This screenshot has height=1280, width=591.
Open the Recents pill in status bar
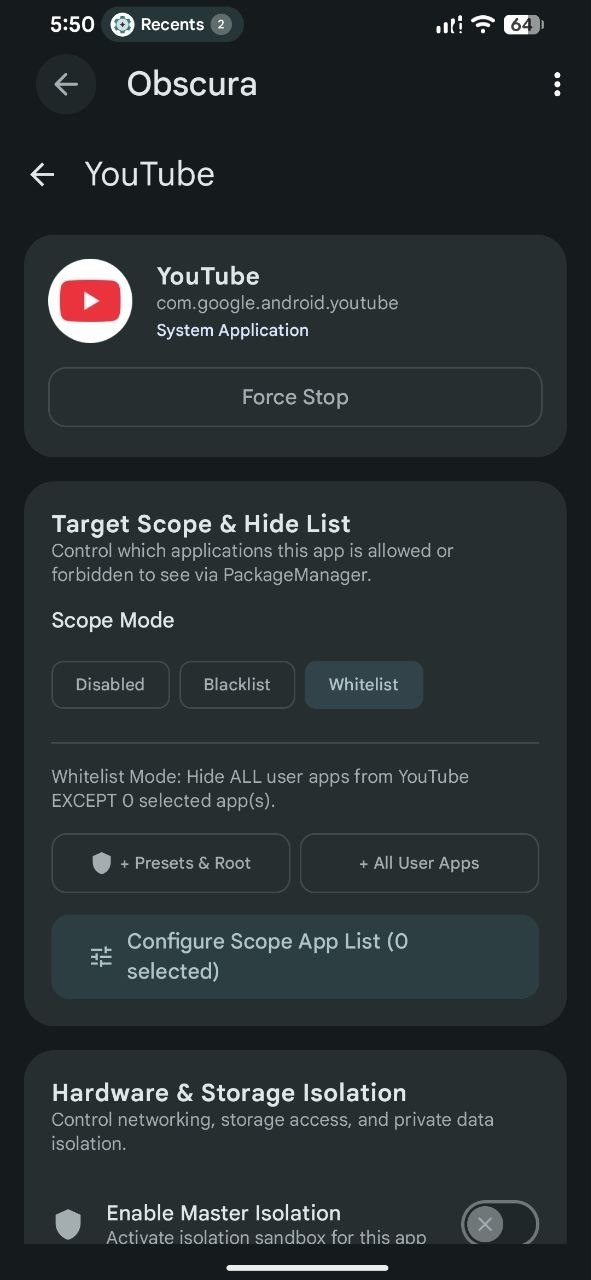click(172, 25)
